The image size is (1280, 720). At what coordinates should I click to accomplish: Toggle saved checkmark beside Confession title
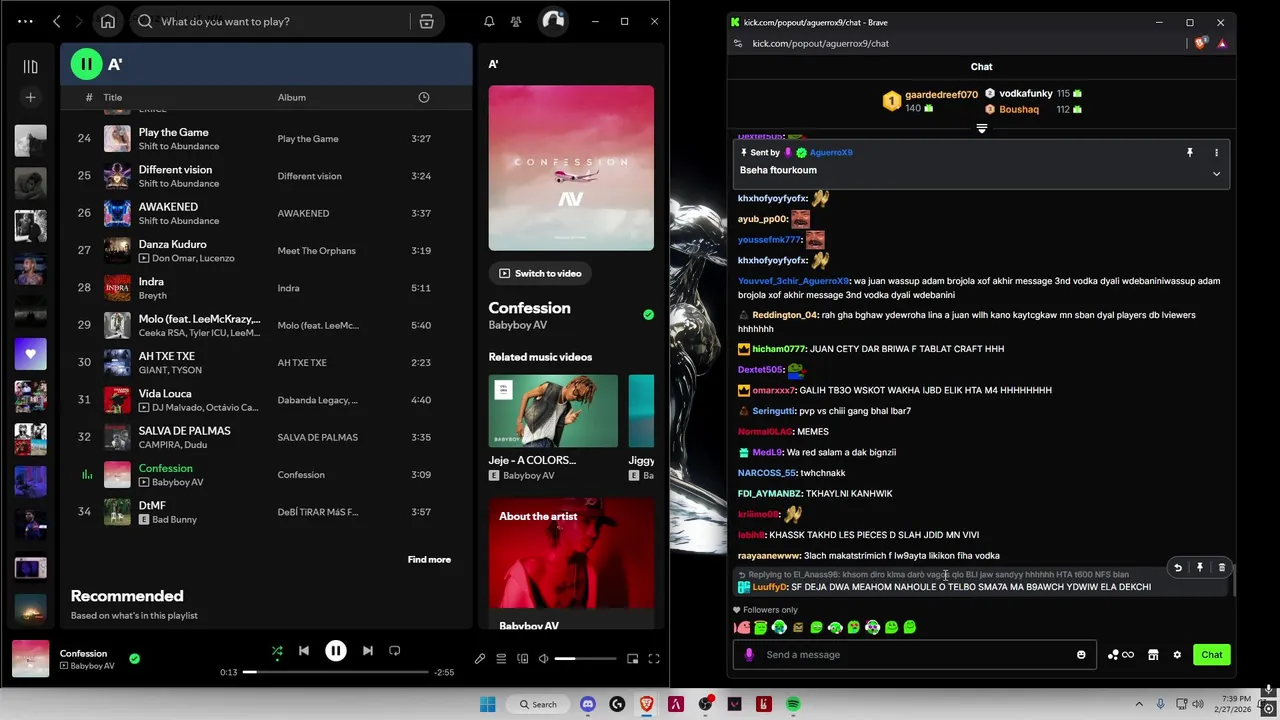(x=648, y=315)
